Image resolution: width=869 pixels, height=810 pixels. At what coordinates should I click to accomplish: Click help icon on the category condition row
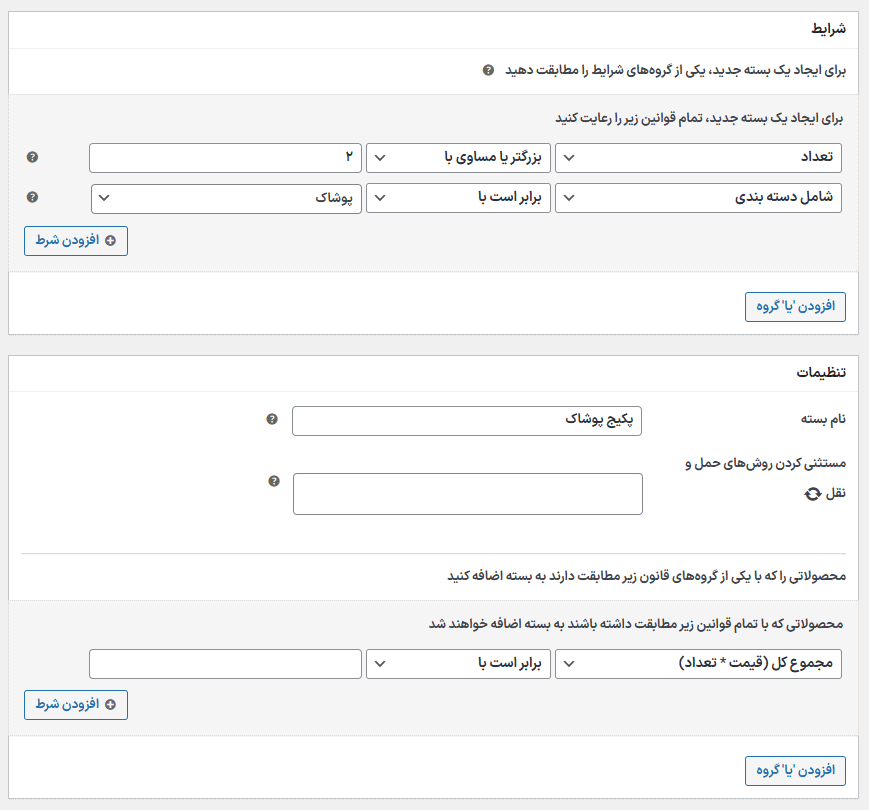click(x=33, y=197)
